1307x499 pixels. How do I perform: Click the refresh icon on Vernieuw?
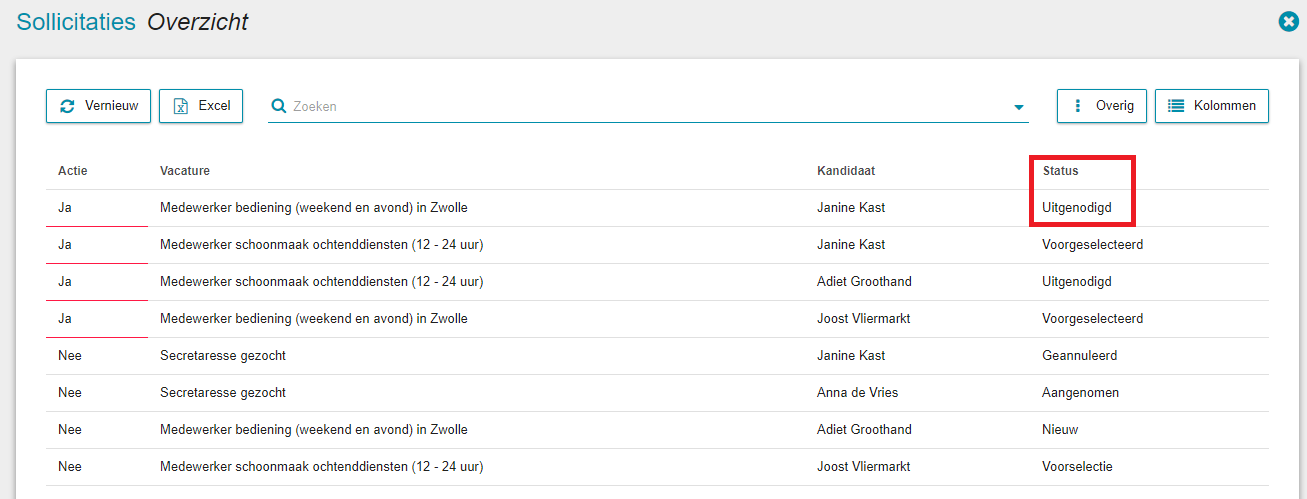pyautogui.click(x=67, y=106)
